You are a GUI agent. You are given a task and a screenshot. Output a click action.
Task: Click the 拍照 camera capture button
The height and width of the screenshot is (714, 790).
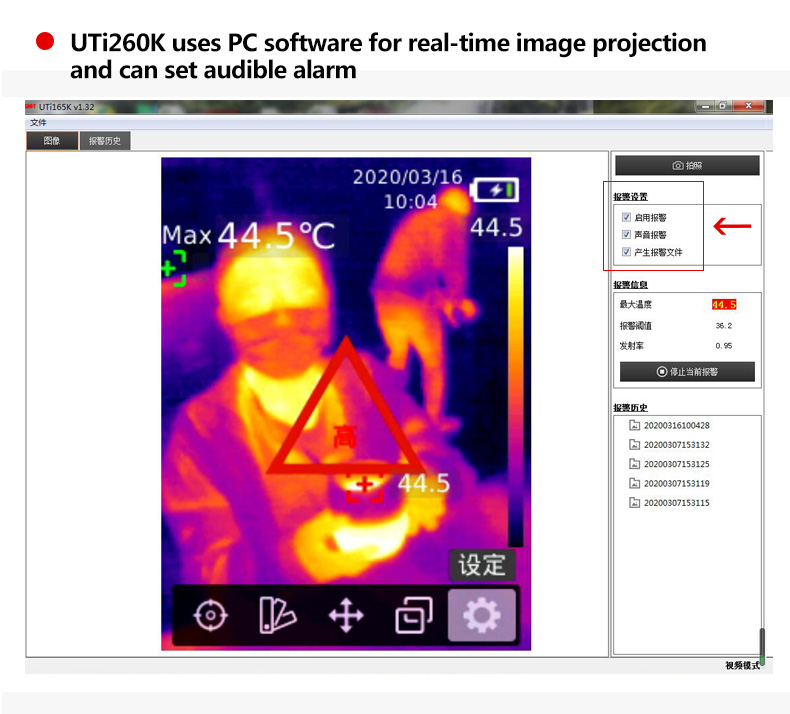click(687, 165)
